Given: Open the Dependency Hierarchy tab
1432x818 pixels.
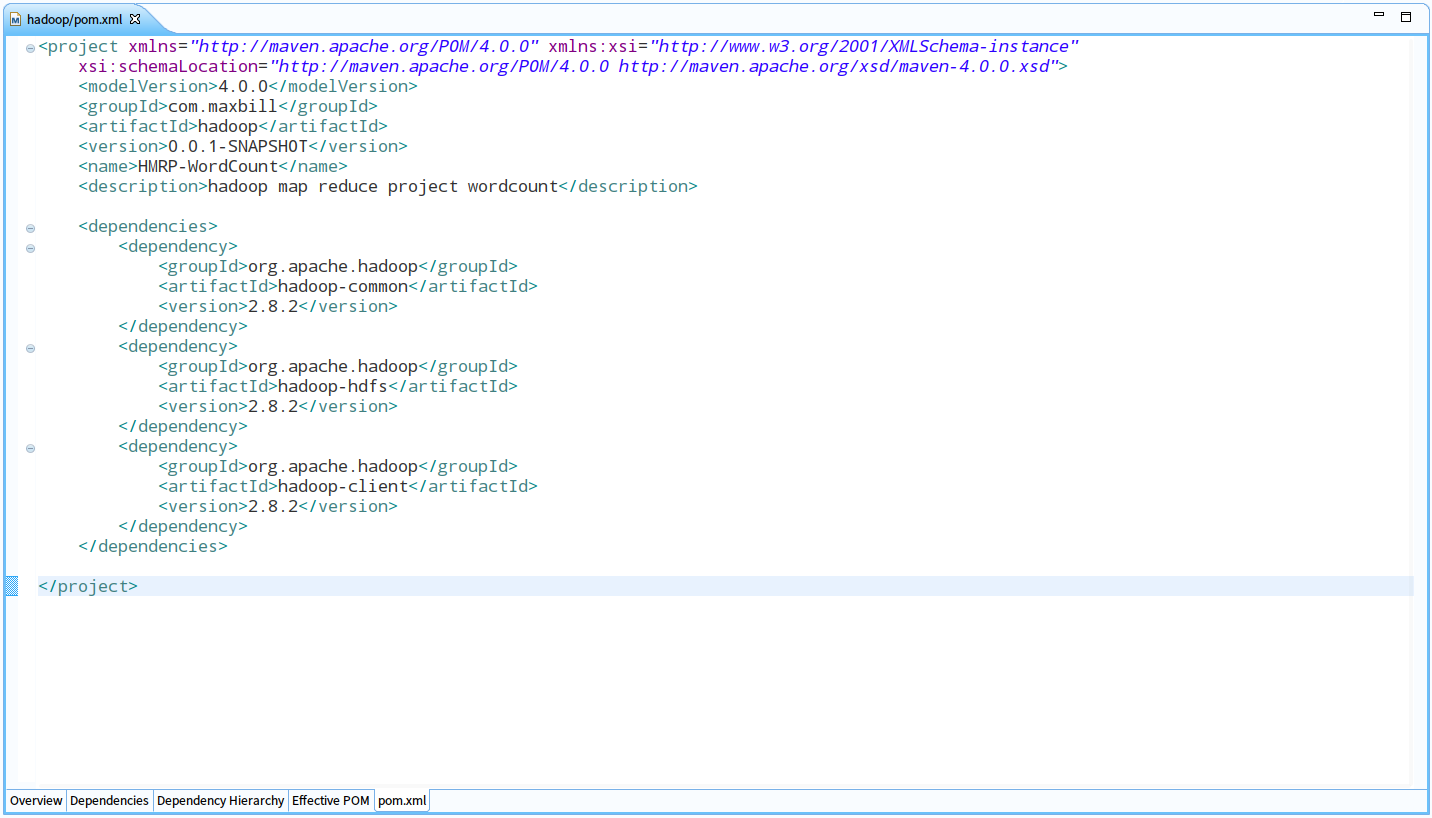Looking at the screenshot, I should click(220, 801).
